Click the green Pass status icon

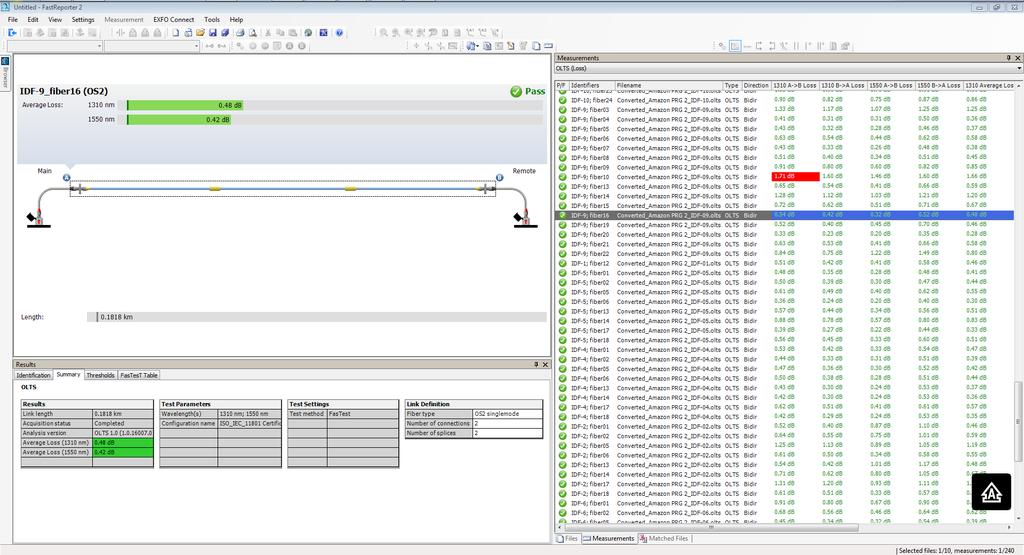tap(516, 91)
